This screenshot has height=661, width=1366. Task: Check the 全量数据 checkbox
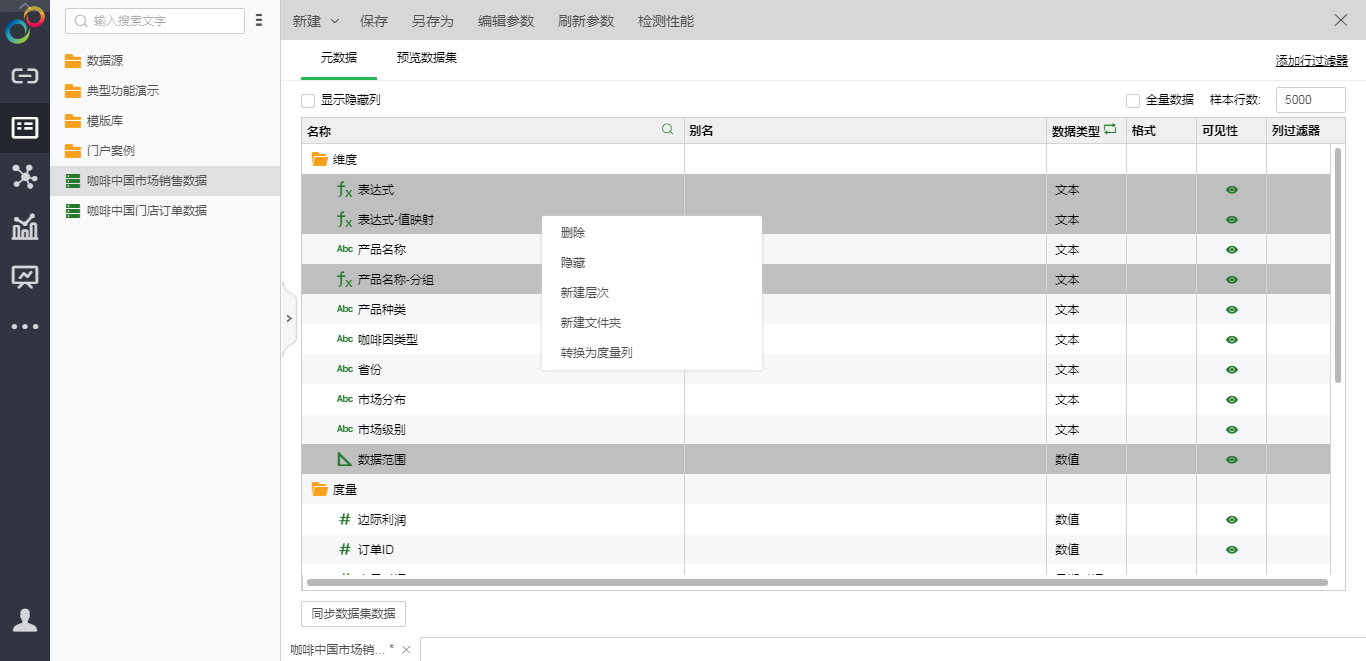click(x=1133, y=101)
